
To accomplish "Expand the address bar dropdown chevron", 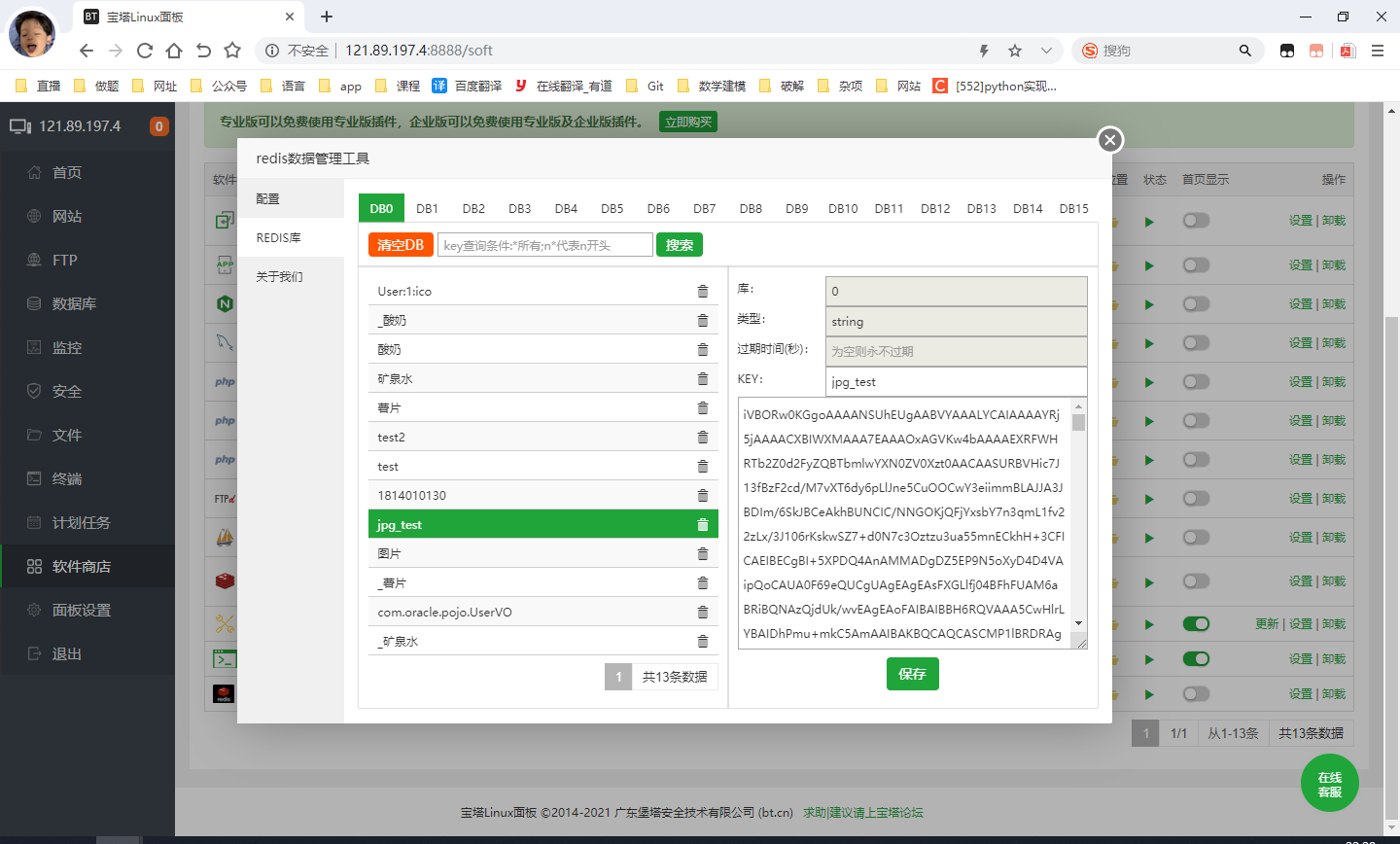I will [x=1046, y=51].
